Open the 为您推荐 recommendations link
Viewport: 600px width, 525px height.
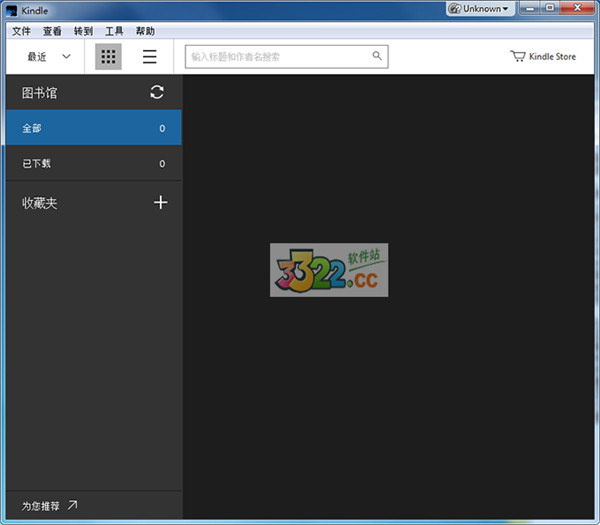pos(49,506)
